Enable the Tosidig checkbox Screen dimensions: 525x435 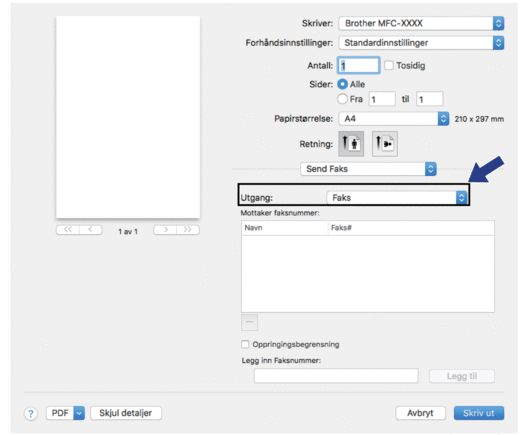[x=389, y=65]
